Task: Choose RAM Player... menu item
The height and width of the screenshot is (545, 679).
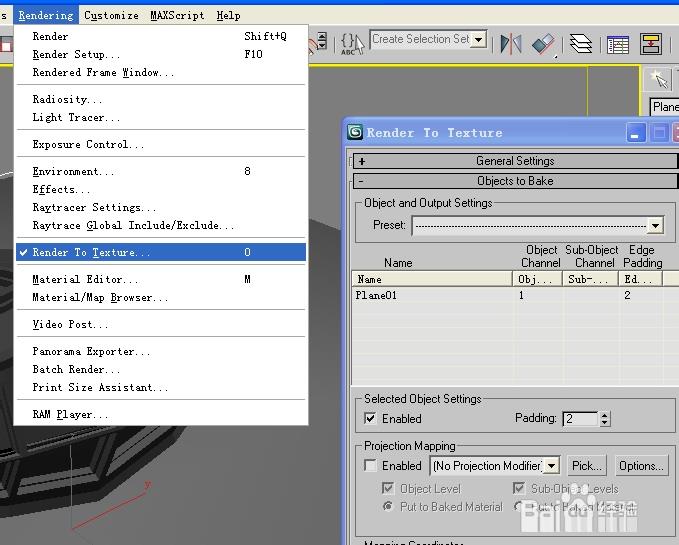Action: coord(161,415)
